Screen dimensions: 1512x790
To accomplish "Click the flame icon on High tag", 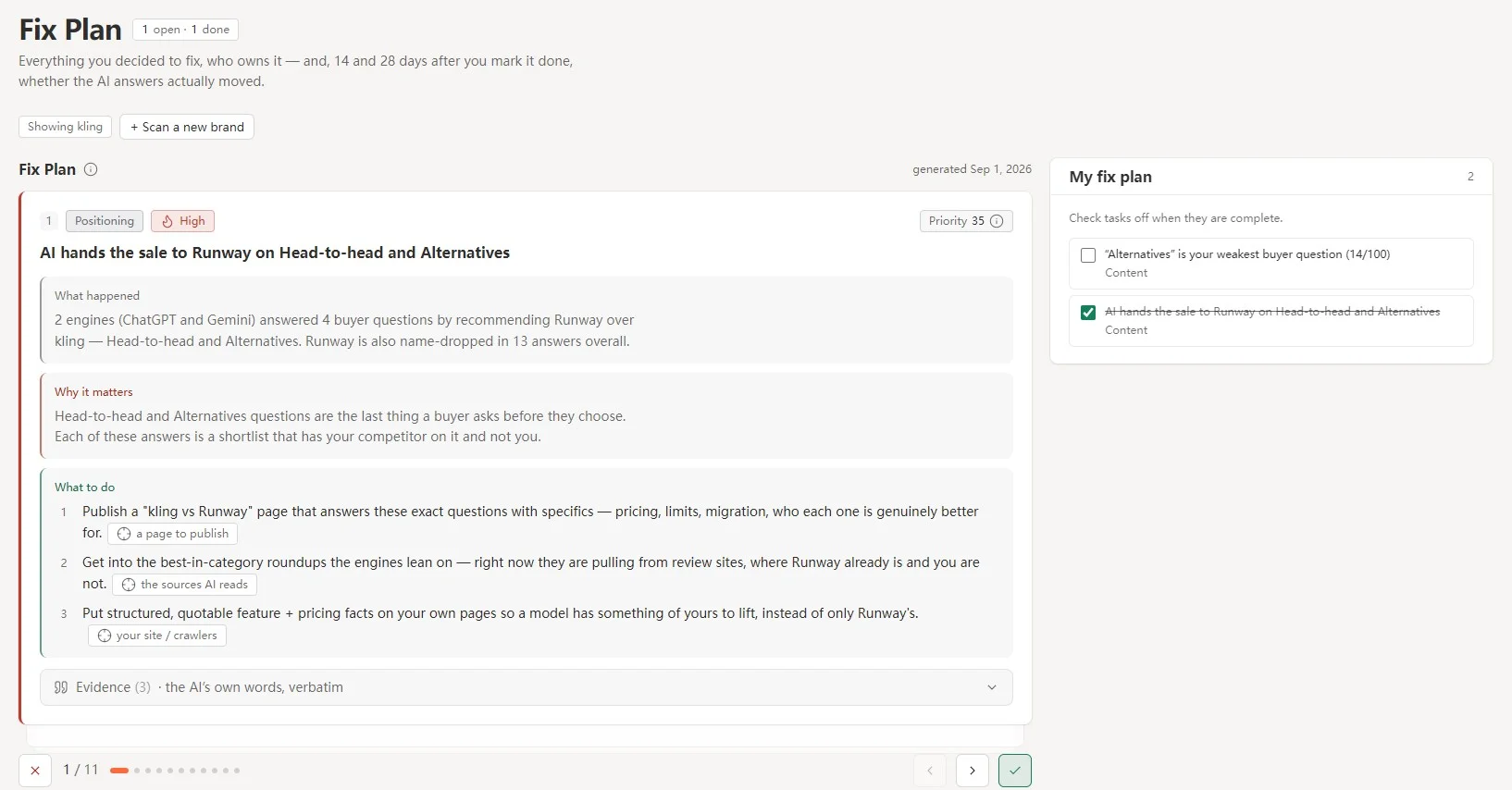I will (x=167, y=221).
